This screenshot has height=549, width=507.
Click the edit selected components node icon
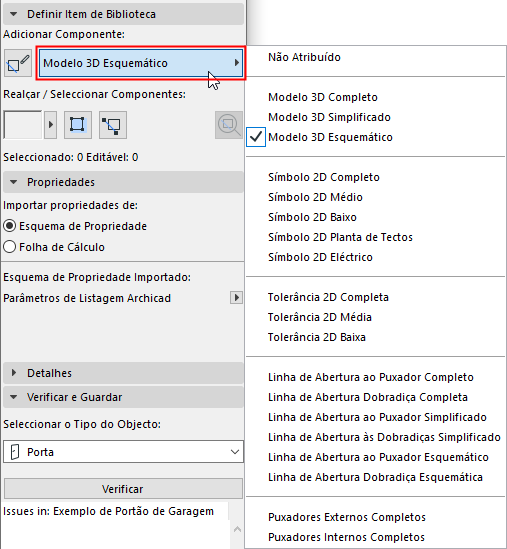click(x=113, y=125)
